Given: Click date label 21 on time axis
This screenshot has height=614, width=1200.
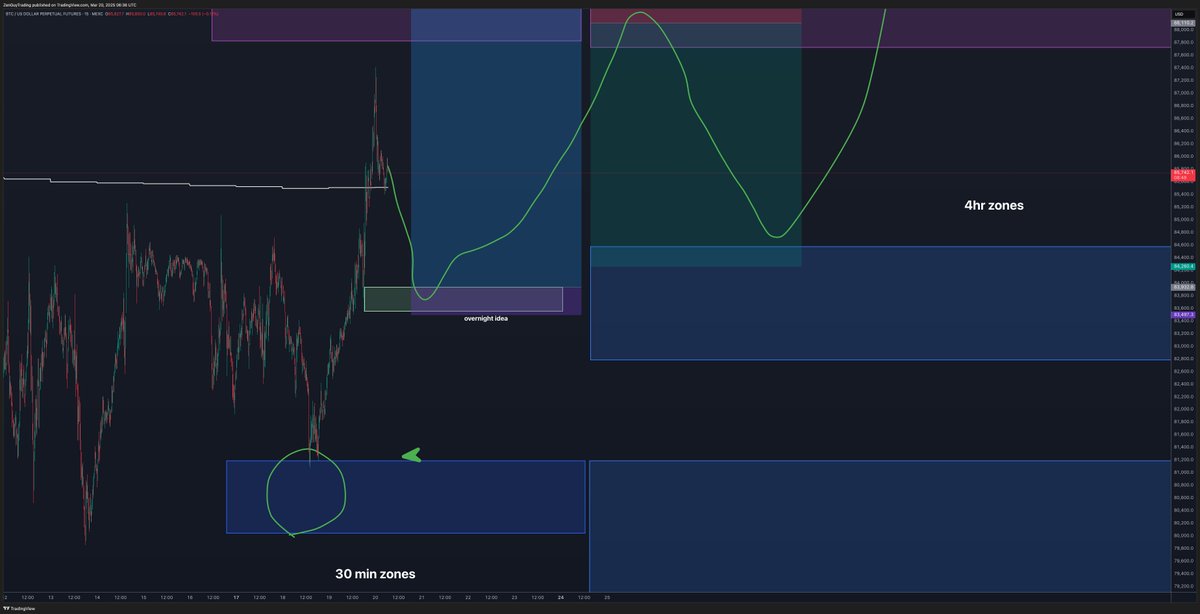Looking at the screenshot, I should pos(421,597).
